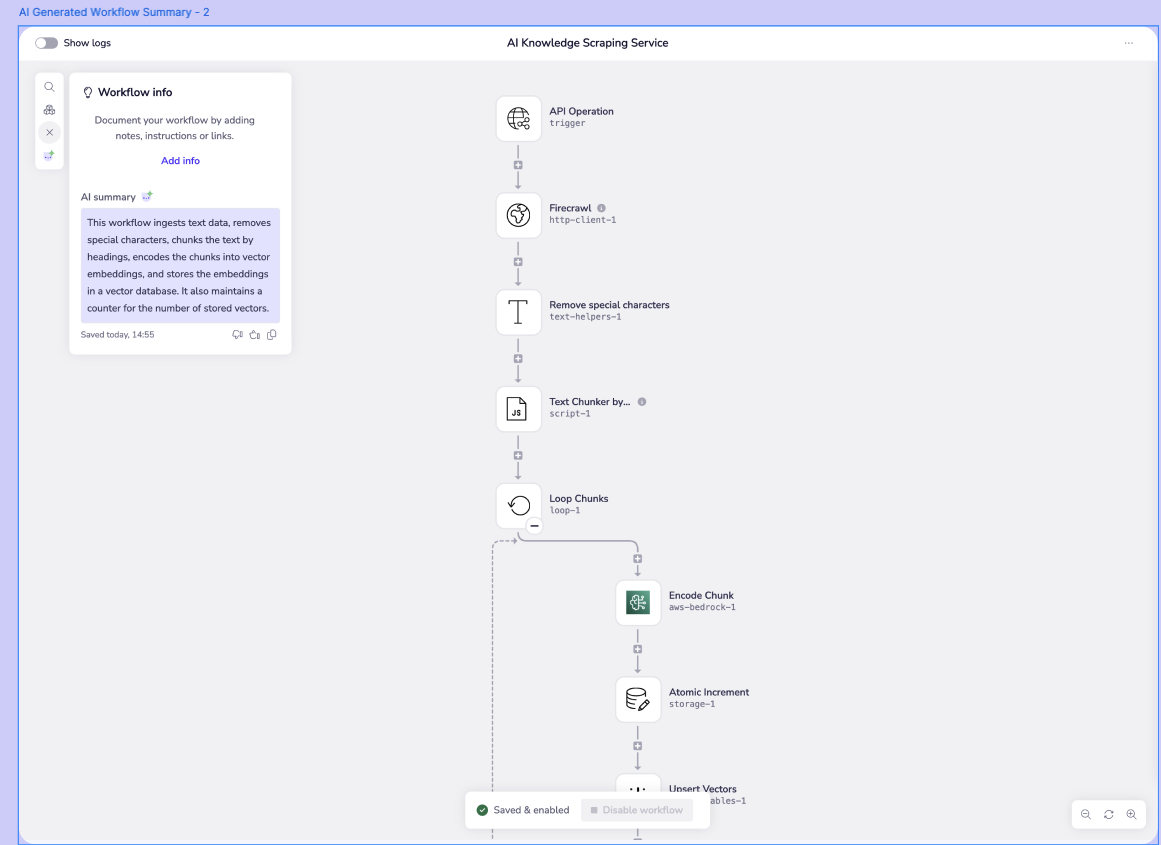Click the modules cubes icon in toolbar
Screen dimensions: 1161x845
(49, 110)
